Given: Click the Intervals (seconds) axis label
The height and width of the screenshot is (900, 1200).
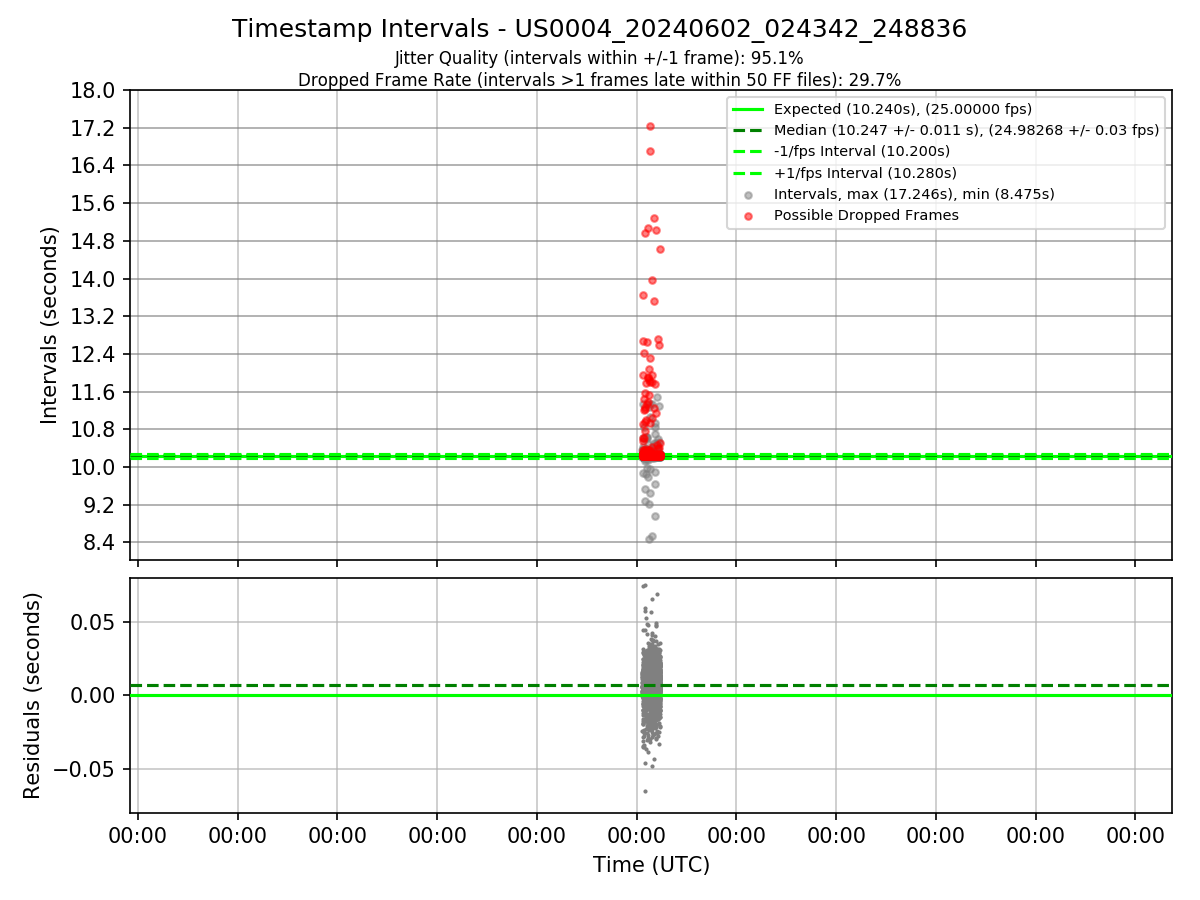Looking at the screenshot, I should (50, 325).
